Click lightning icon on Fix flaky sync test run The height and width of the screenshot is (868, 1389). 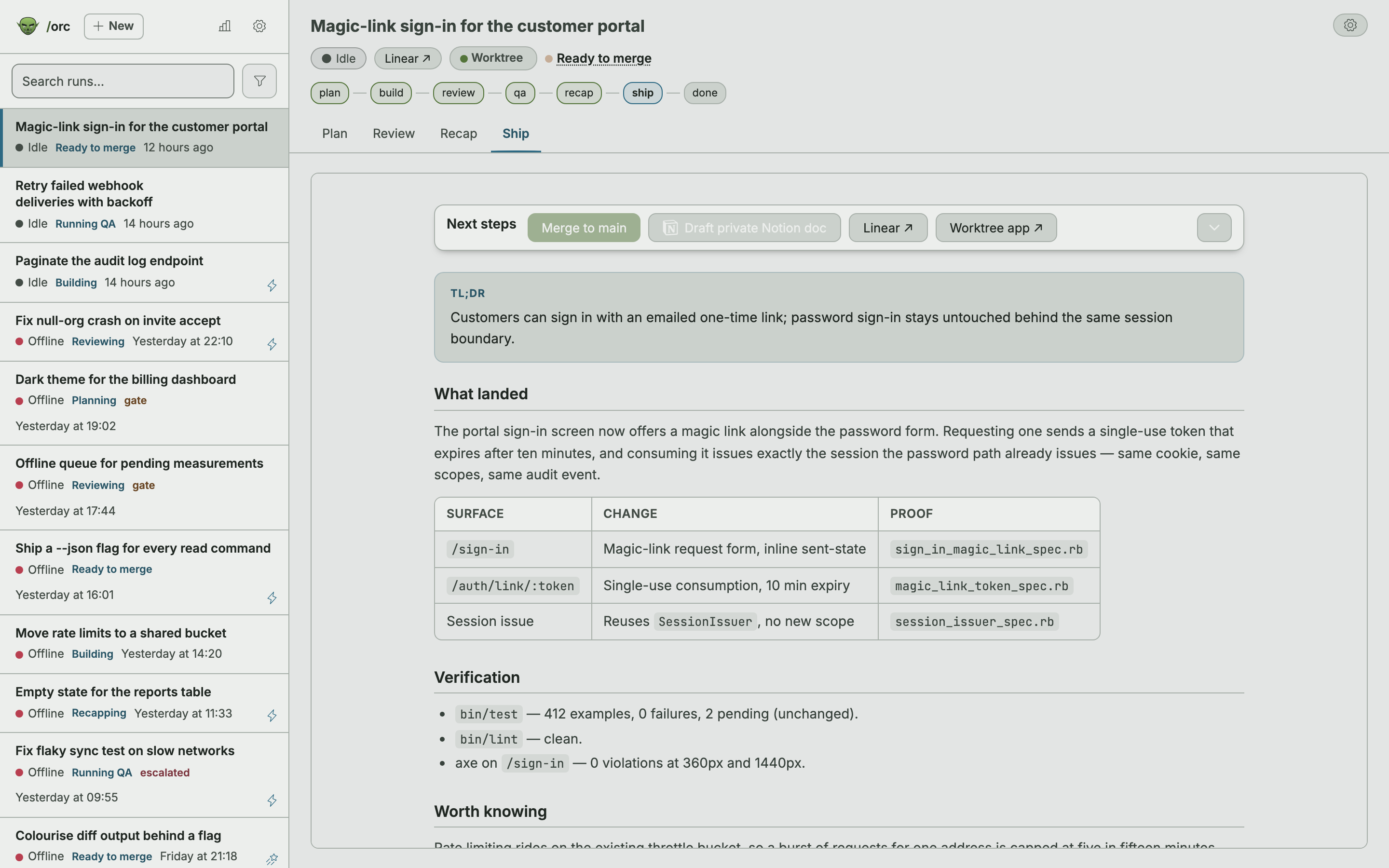[272, 800]
